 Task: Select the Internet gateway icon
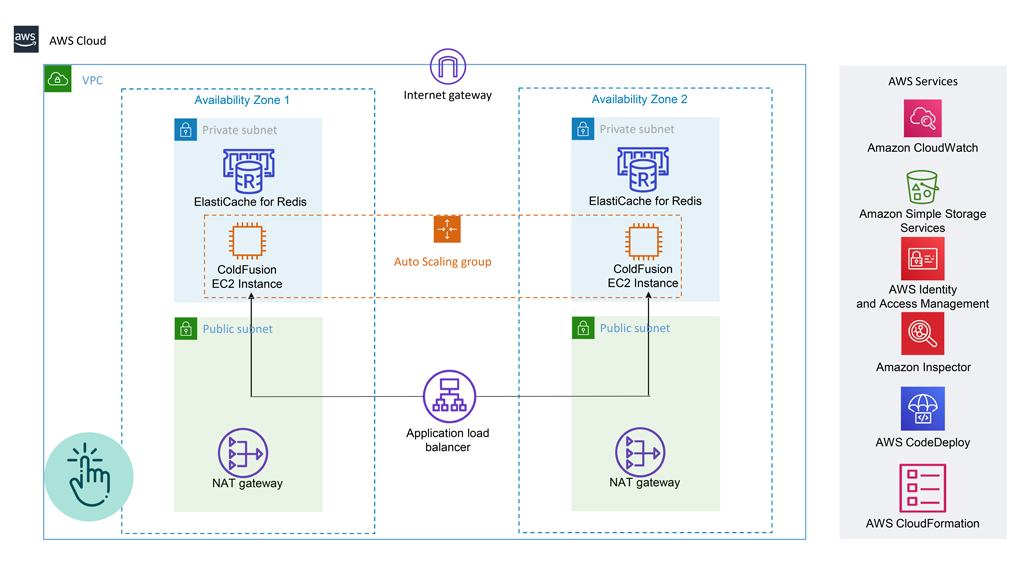[447, 67]
